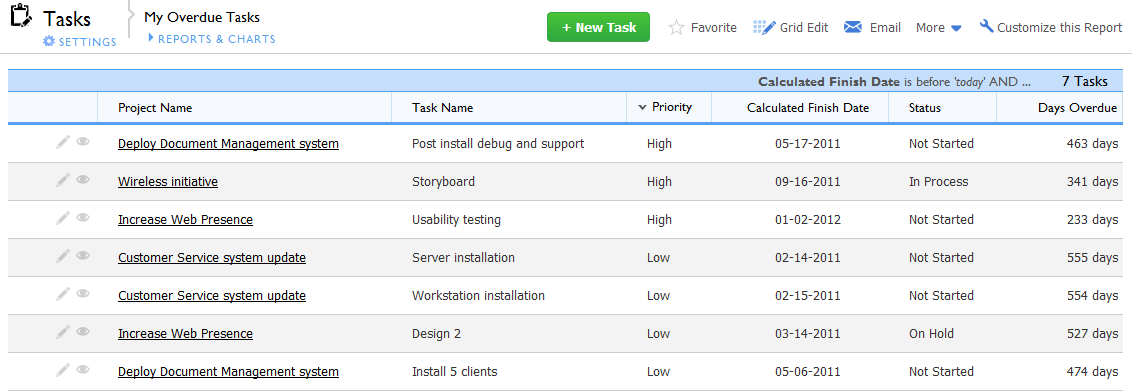Click the eye icon for Install 5 clients row
Viewport: 1132px width, 391px height.
[83, 369]
